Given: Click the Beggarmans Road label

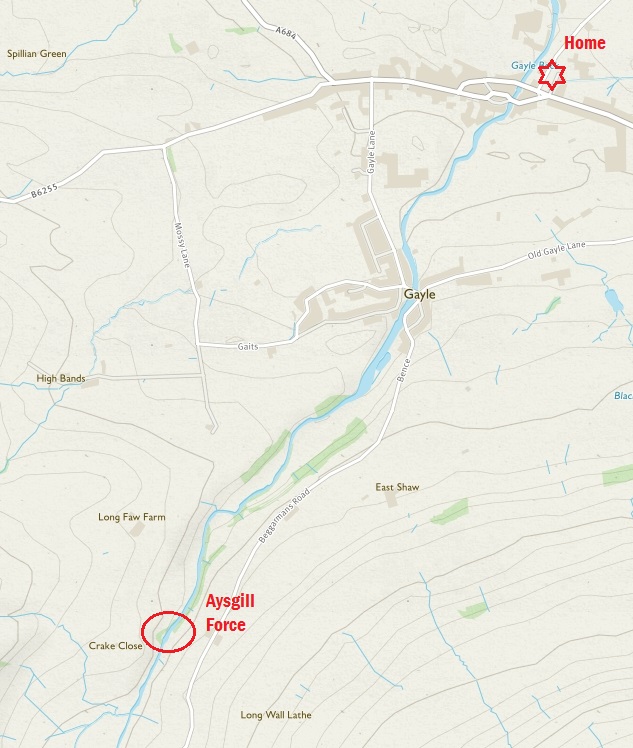Looking at the screenshot, I should tap(284, 515).
